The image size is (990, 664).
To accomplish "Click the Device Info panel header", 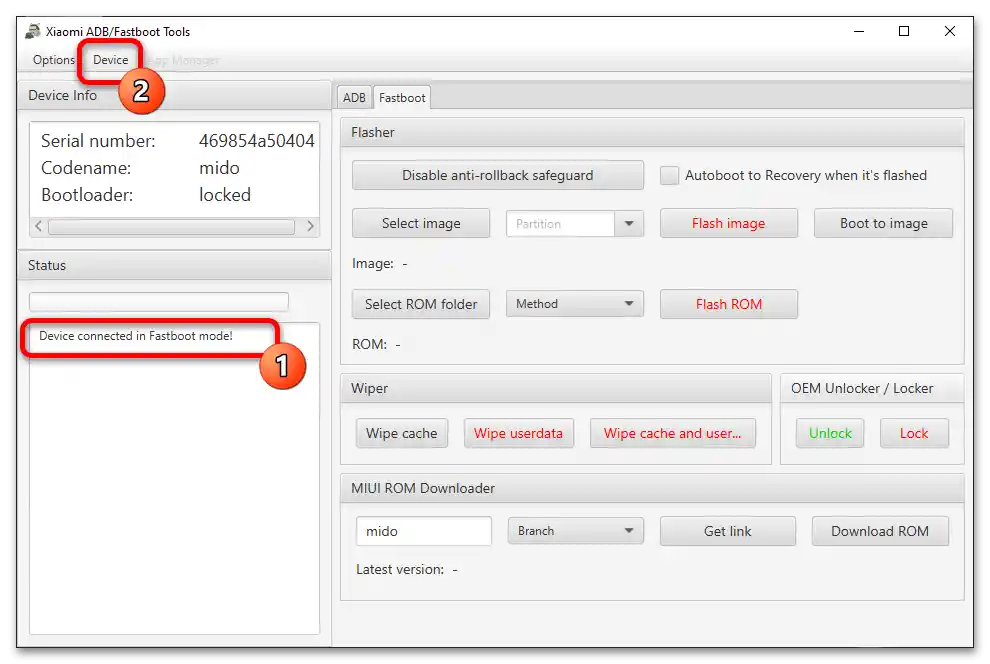I will [x=174, y=95].
